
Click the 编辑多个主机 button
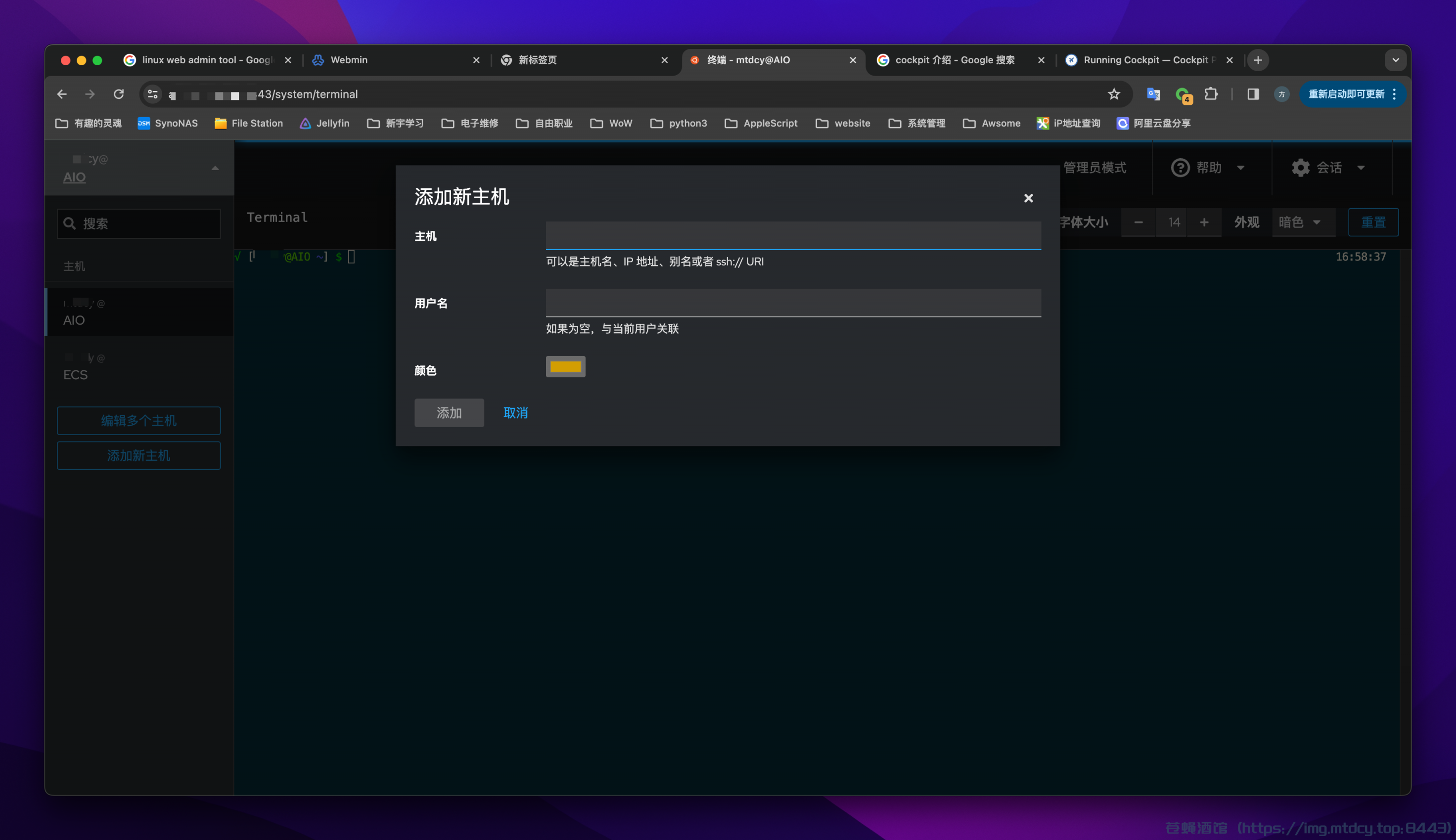(x=138, y=421)
